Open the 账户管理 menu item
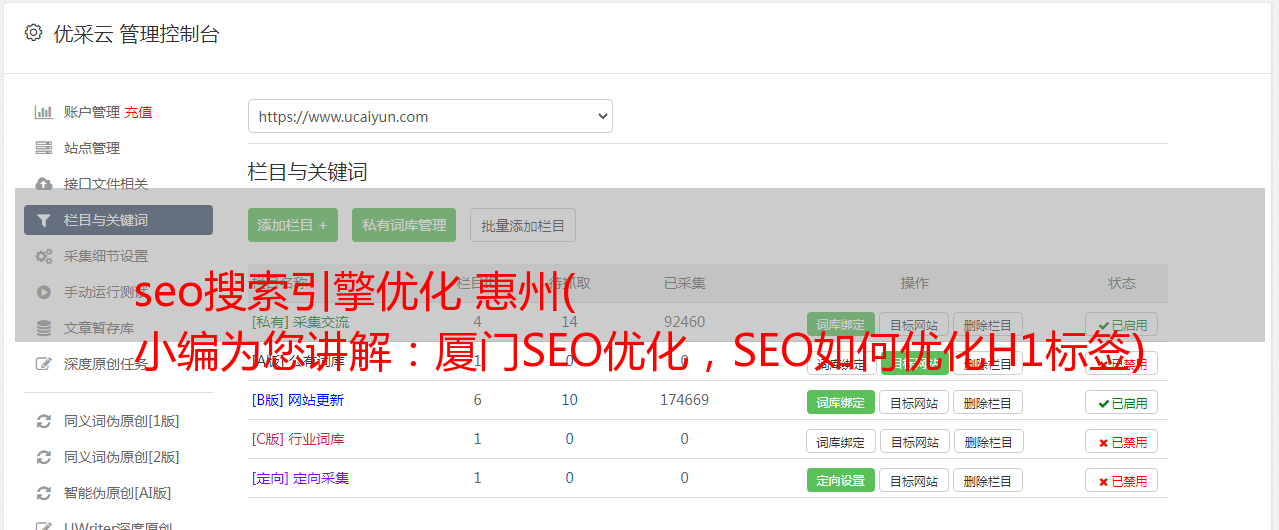Viewport: 1279px width, 530px height. click(x=92, y=112)
